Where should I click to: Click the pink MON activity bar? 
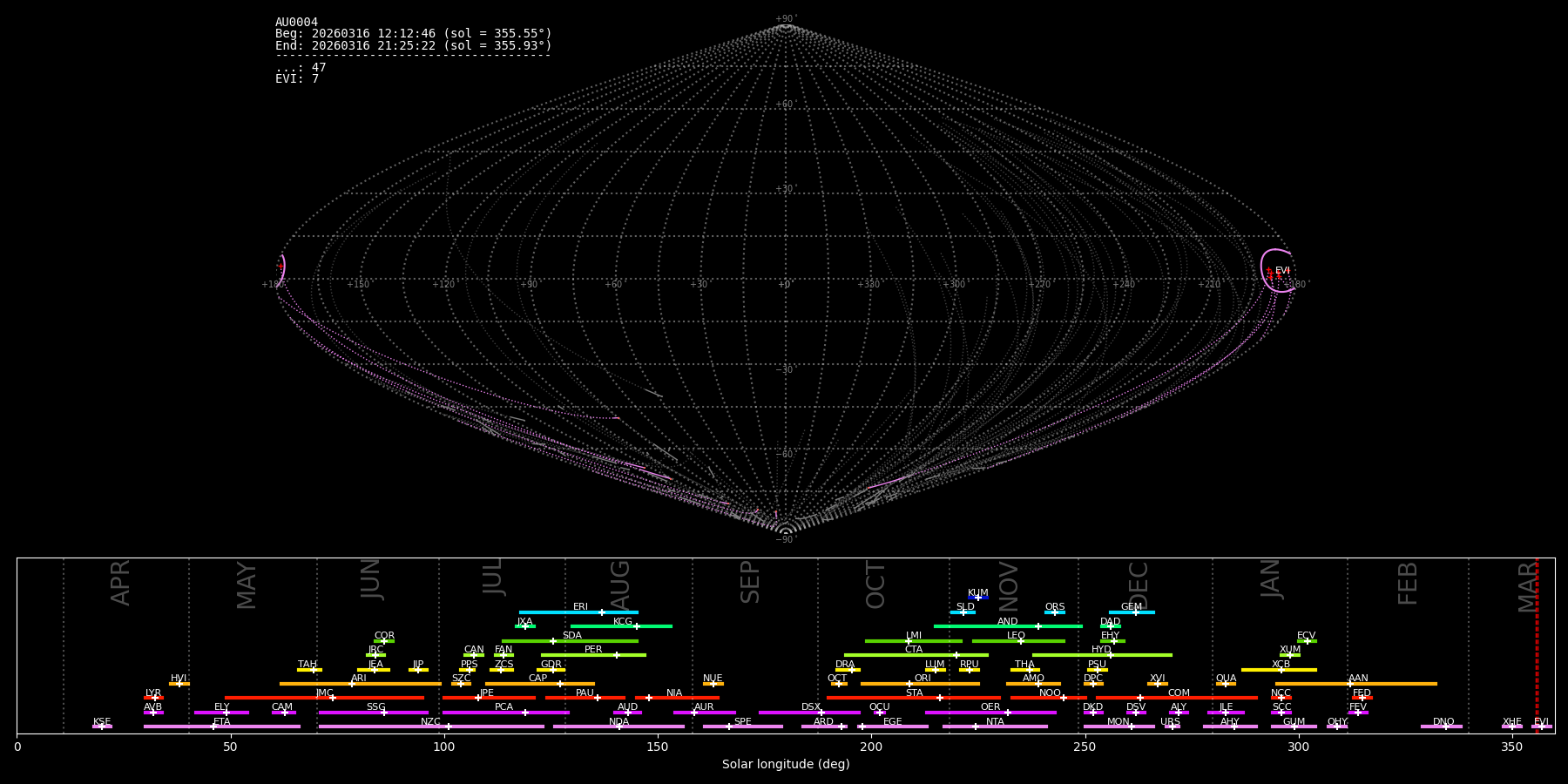(1119, 727)
